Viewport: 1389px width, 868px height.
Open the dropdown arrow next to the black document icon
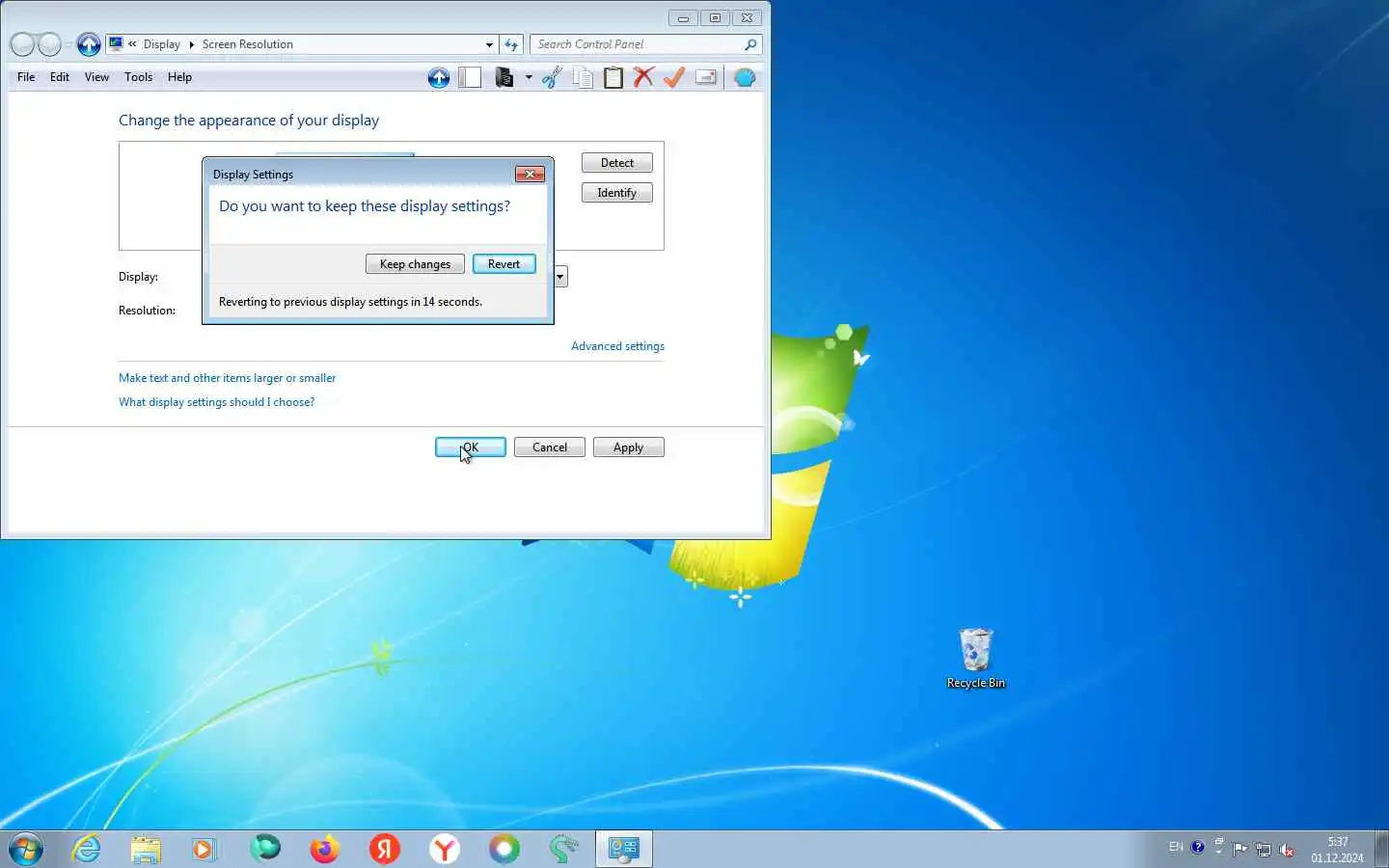529,78
